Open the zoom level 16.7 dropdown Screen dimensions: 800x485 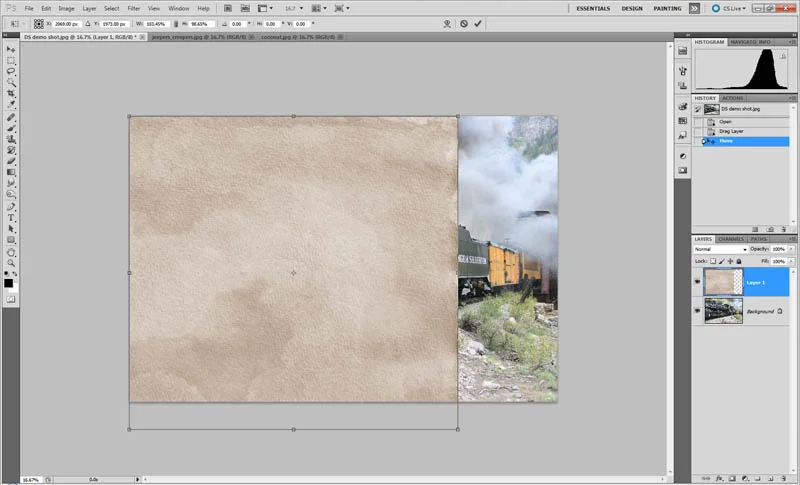pos(293,9)
